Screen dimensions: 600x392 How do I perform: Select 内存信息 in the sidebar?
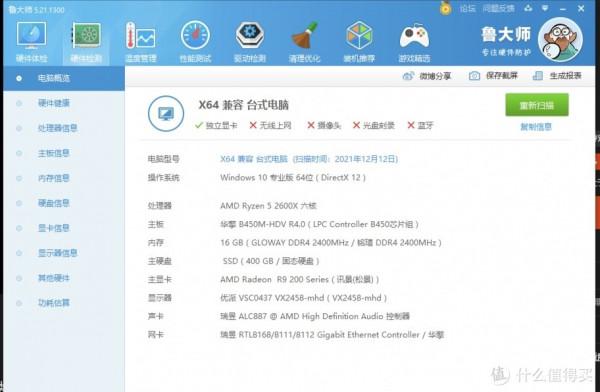(x=64, y=178)
